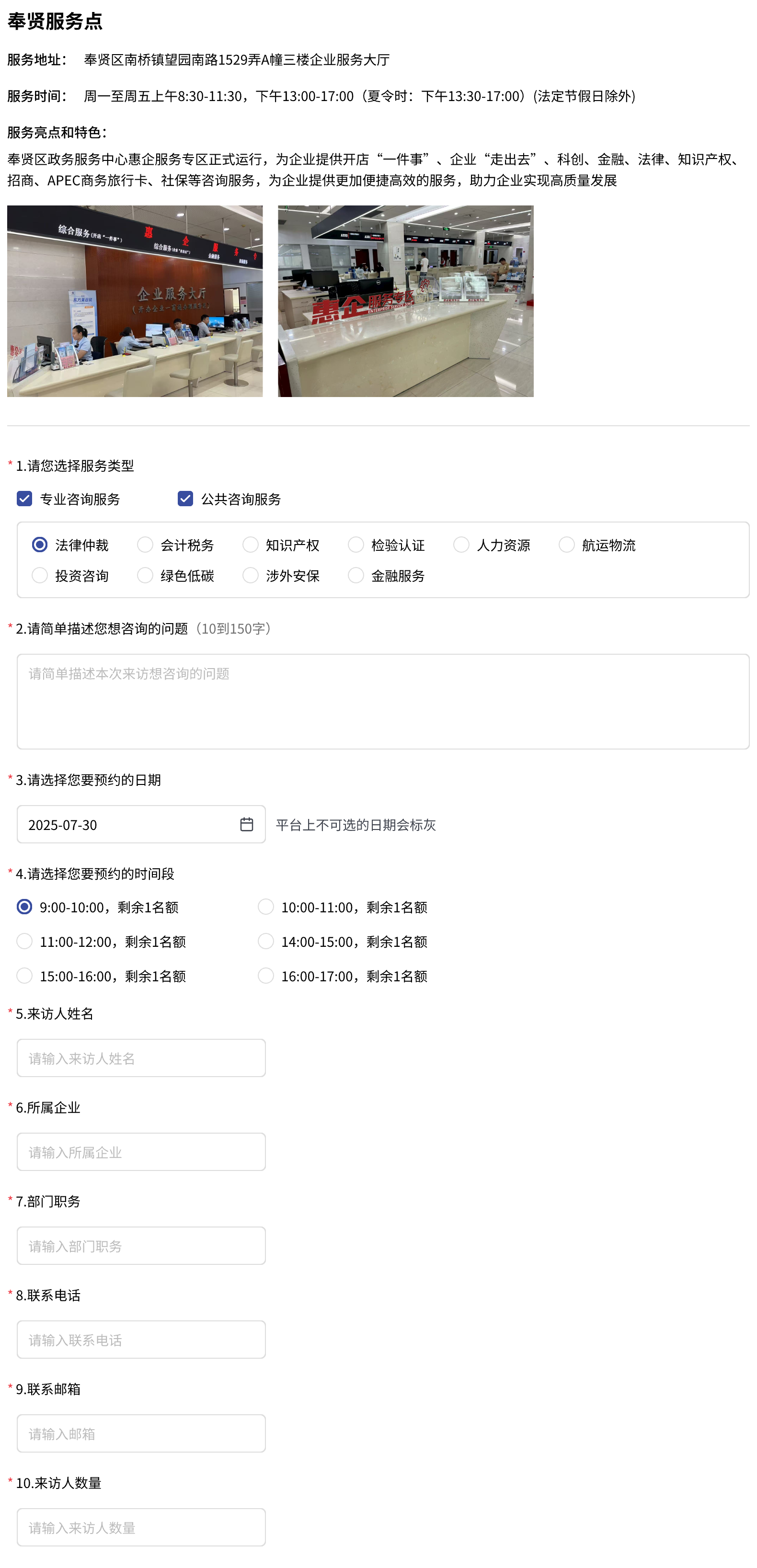Viewport: 757px width, 1568px height.
Task: Pick the 航运物流 radio button
Action: coord(566,545)
